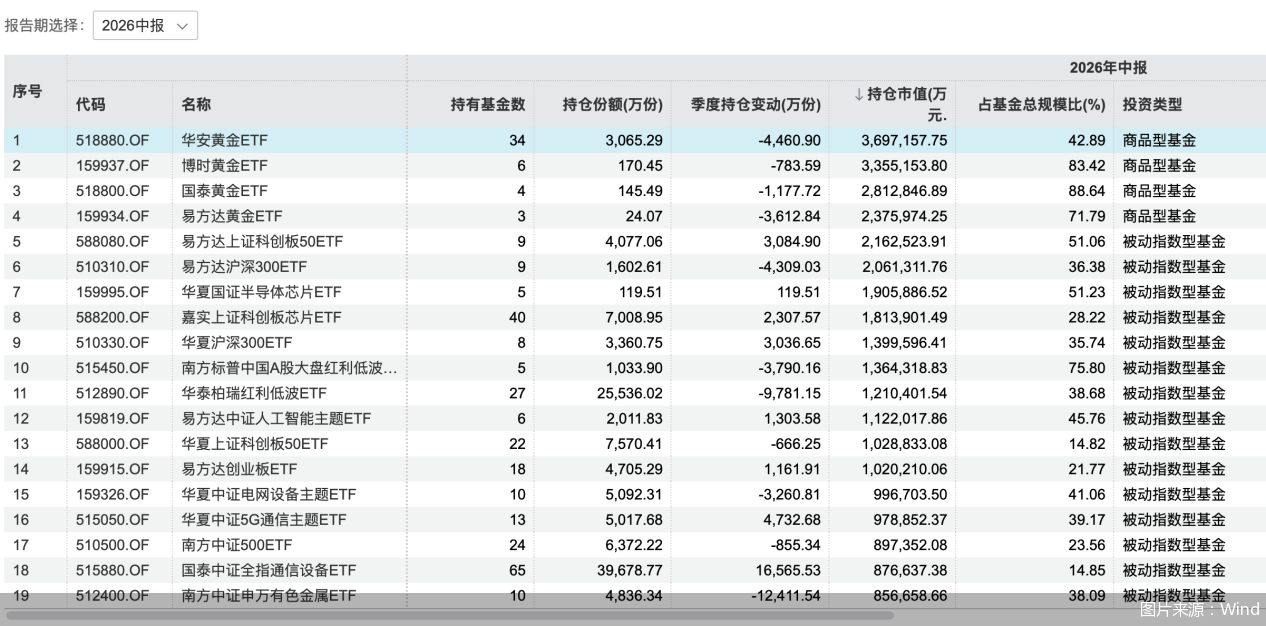Viewport: 1266px width, 626px height.
Task: Click truncated 南方标普中国A股大盘红利低波 name
Action: click(289, 368)
